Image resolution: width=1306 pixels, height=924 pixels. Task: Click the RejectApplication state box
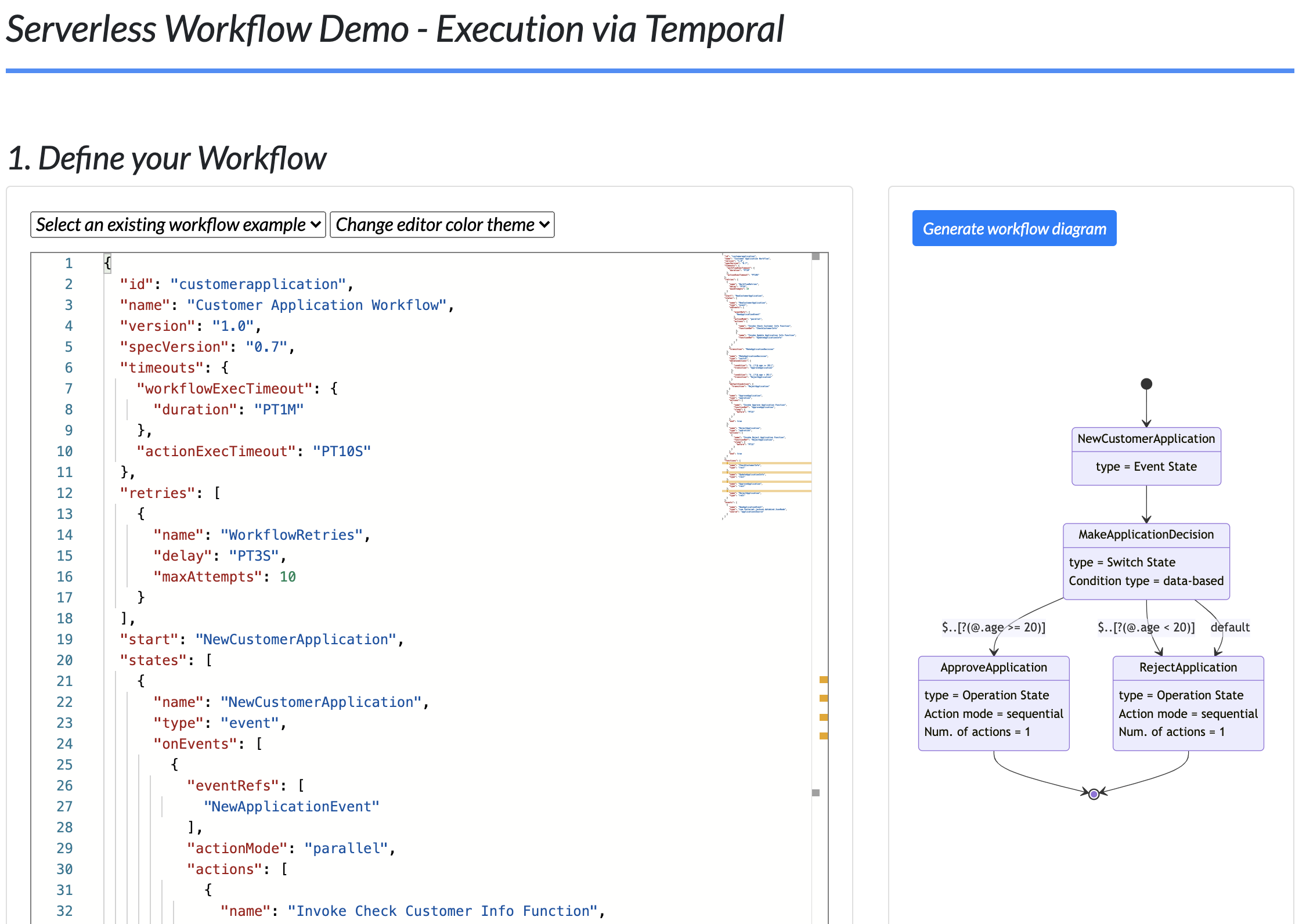(x=1188, y=703)
